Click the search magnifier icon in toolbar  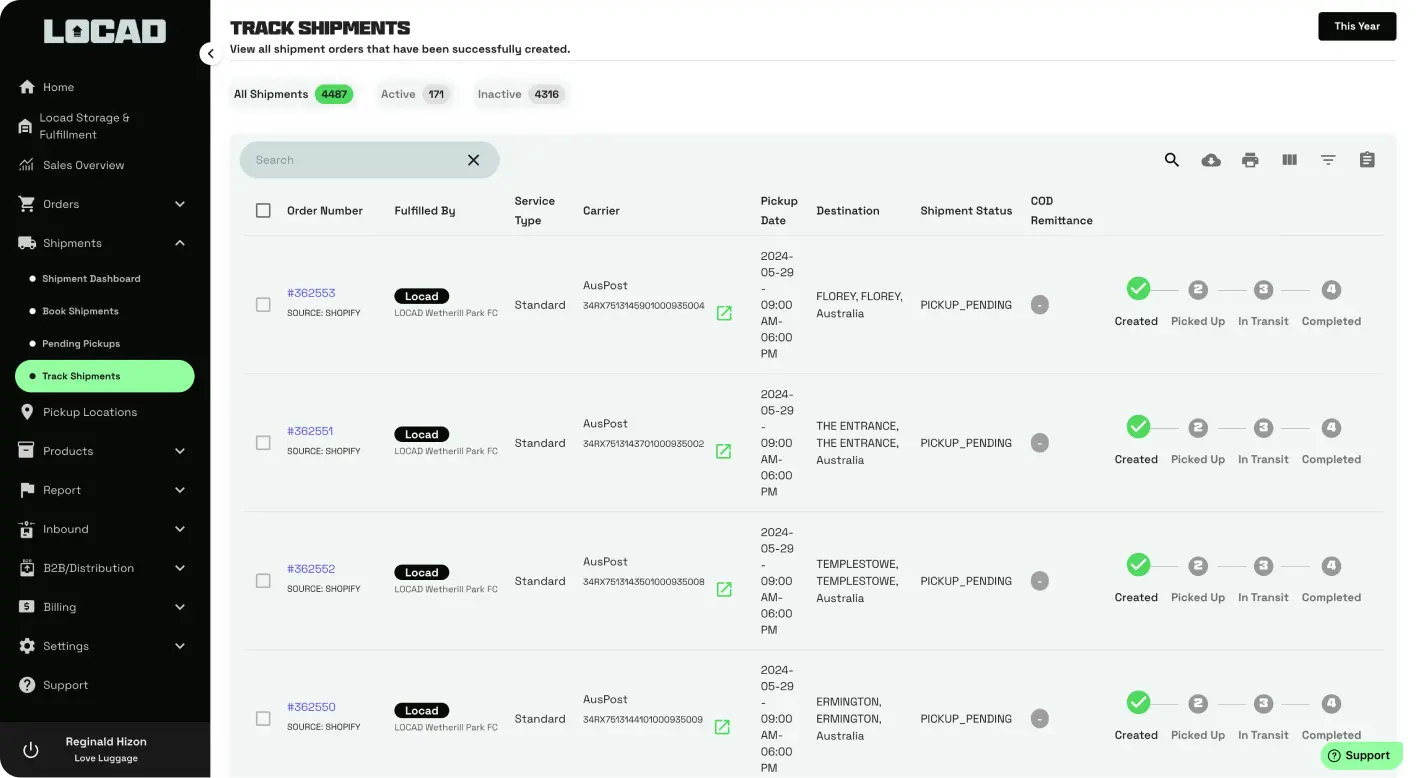pos(1172,160)
